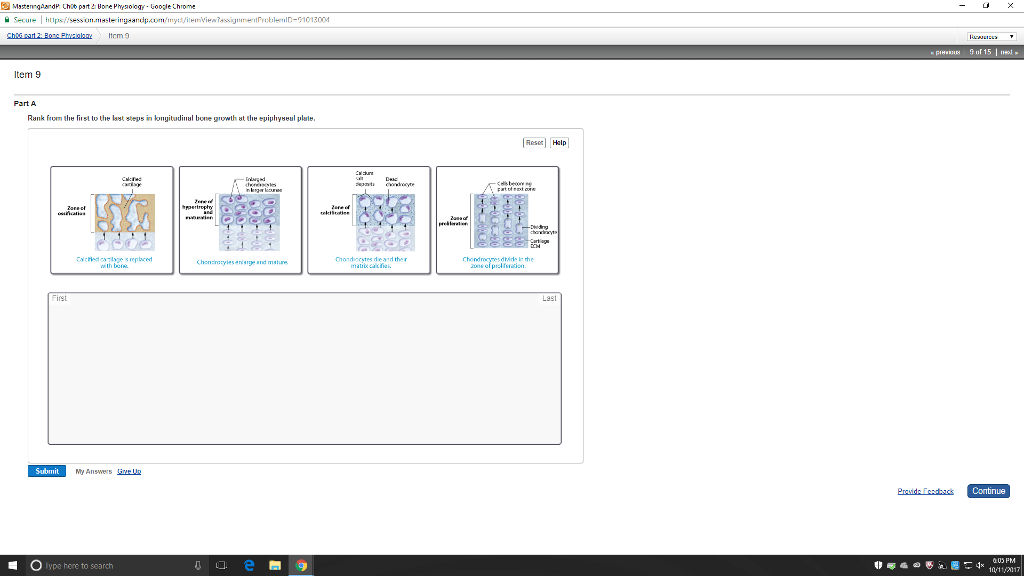Click the antivirus shield icon in system tray

pyautogui.click(x=928, y=565)
